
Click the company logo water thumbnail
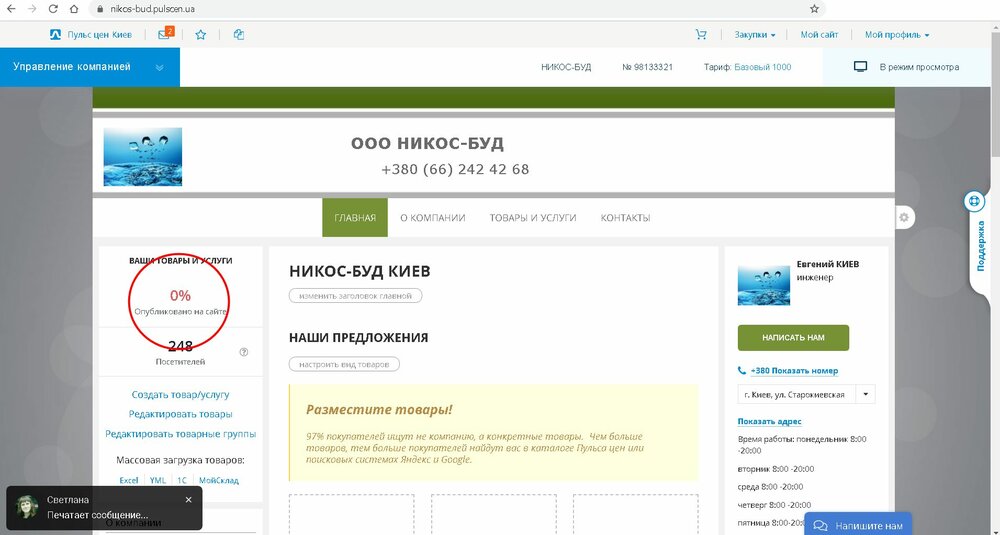coord(143,157)
